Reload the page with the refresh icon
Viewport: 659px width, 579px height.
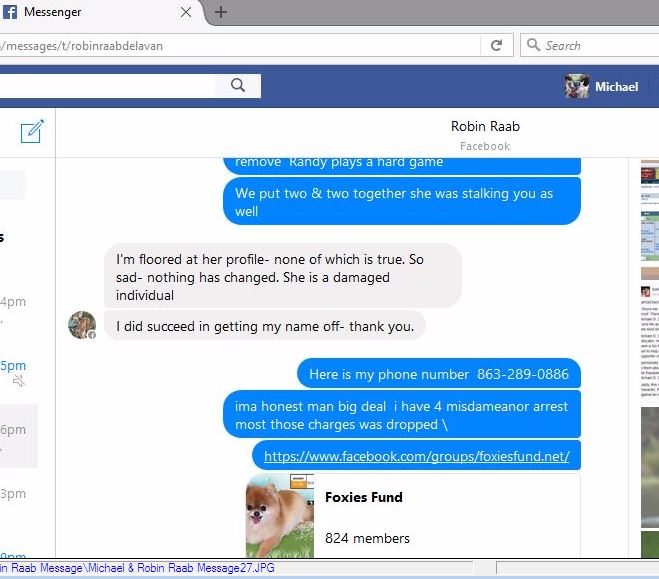click(496, 45)
